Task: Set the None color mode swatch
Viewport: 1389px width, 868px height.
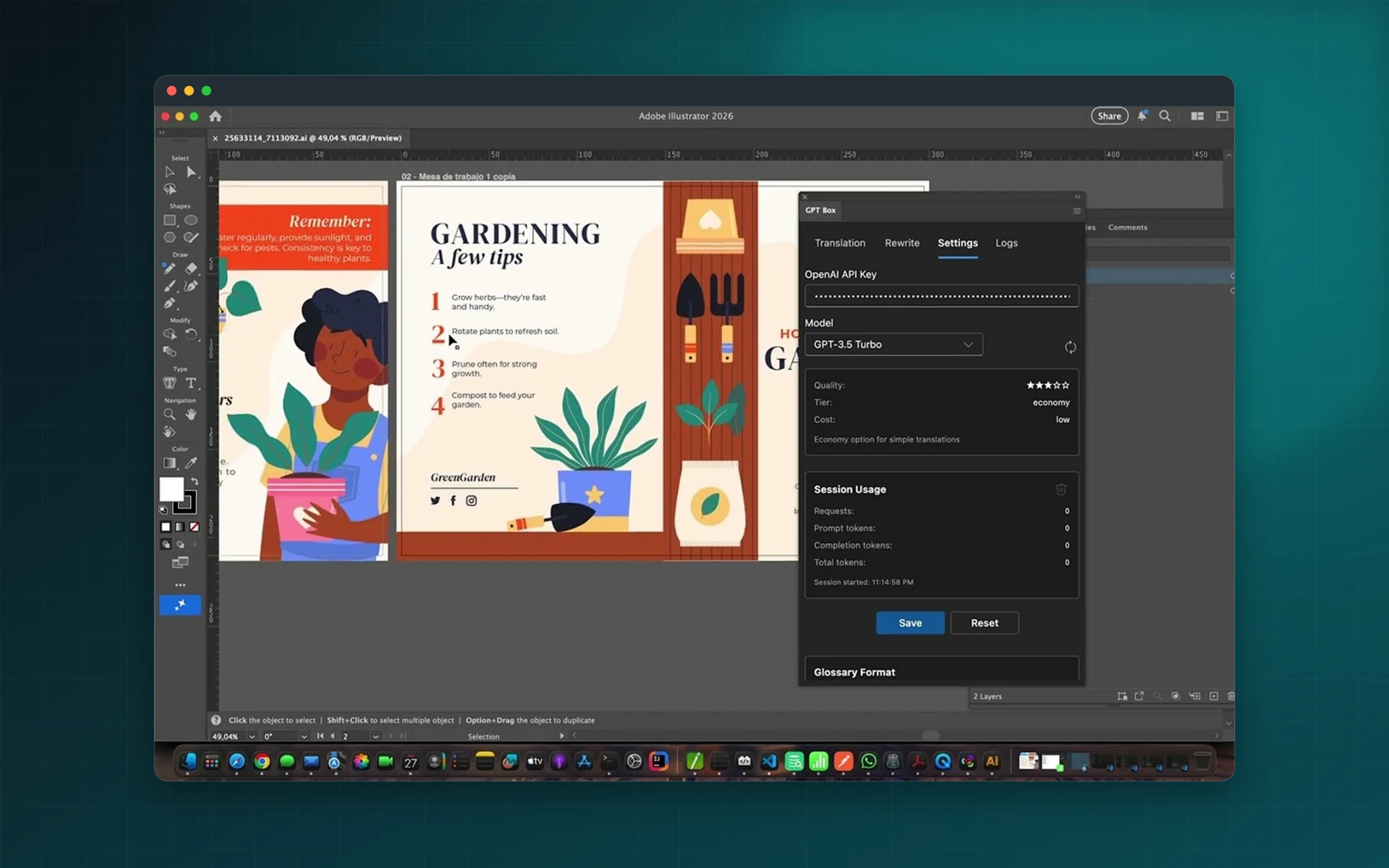Action: point(194,527)
